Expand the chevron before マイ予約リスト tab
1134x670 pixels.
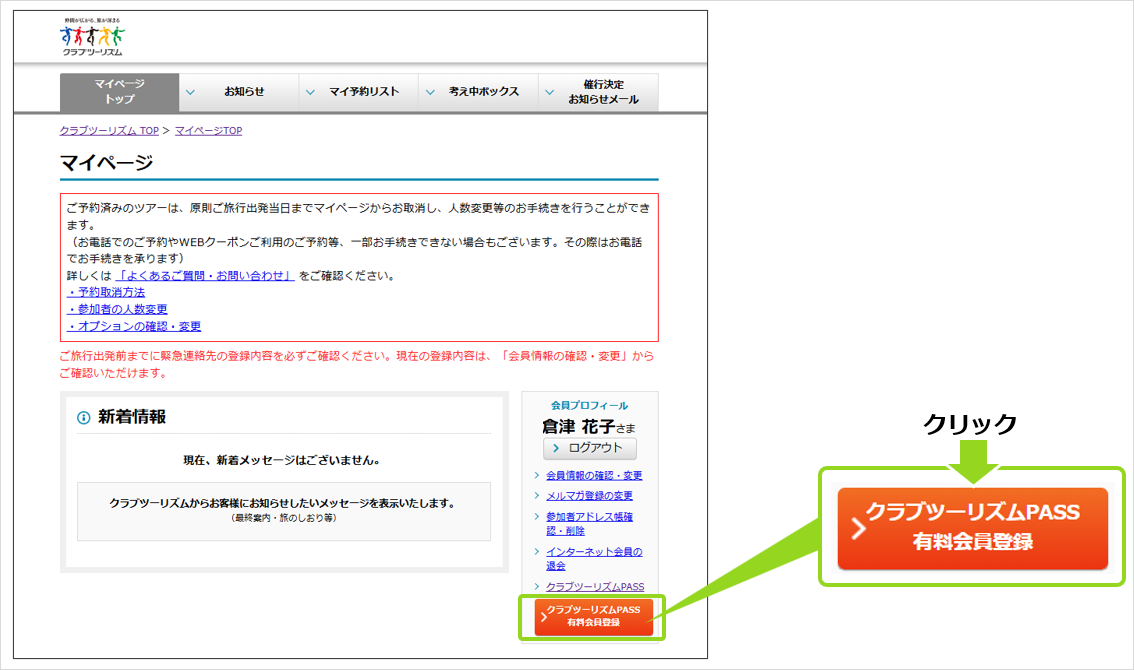[x=310, y=92]
